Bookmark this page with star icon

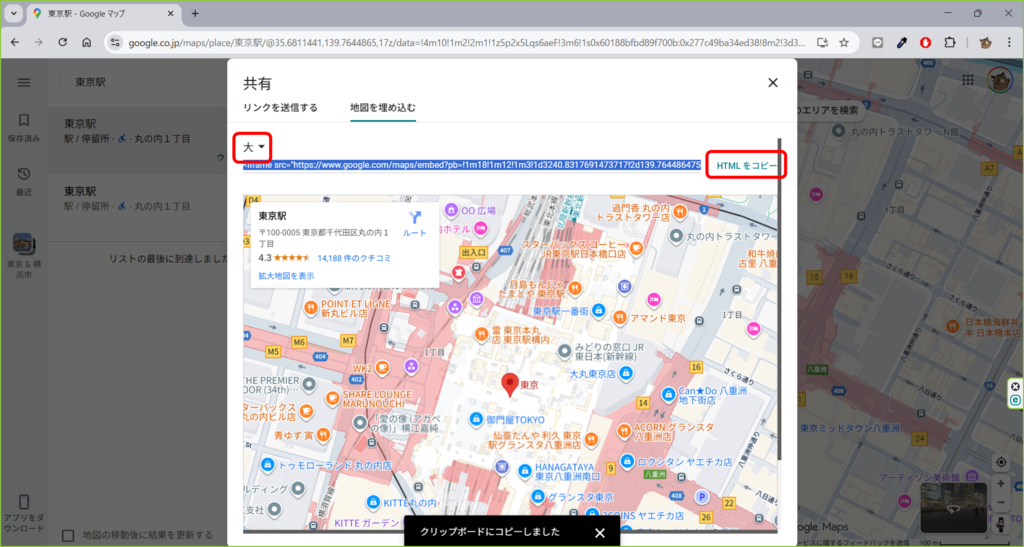(x=844, y=43)
